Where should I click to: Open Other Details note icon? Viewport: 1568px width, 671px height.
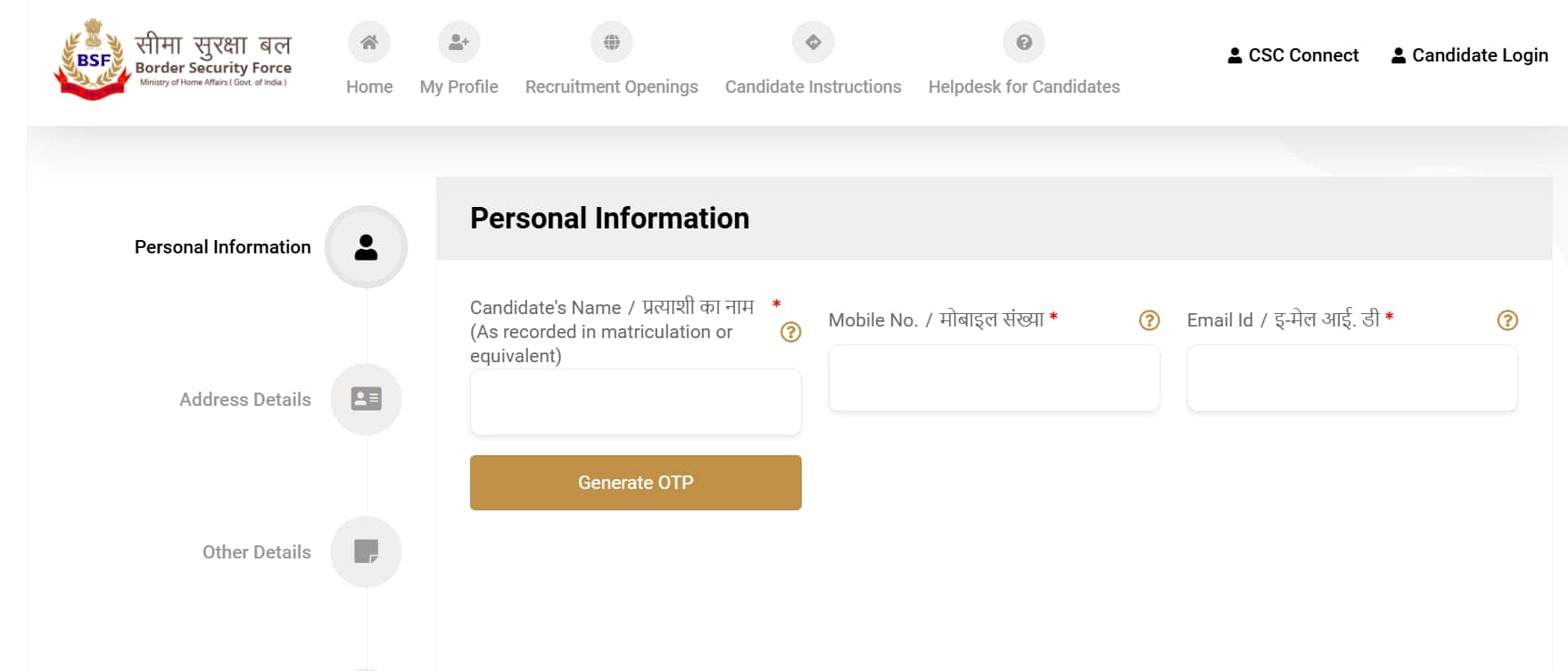tap(366, 551)
